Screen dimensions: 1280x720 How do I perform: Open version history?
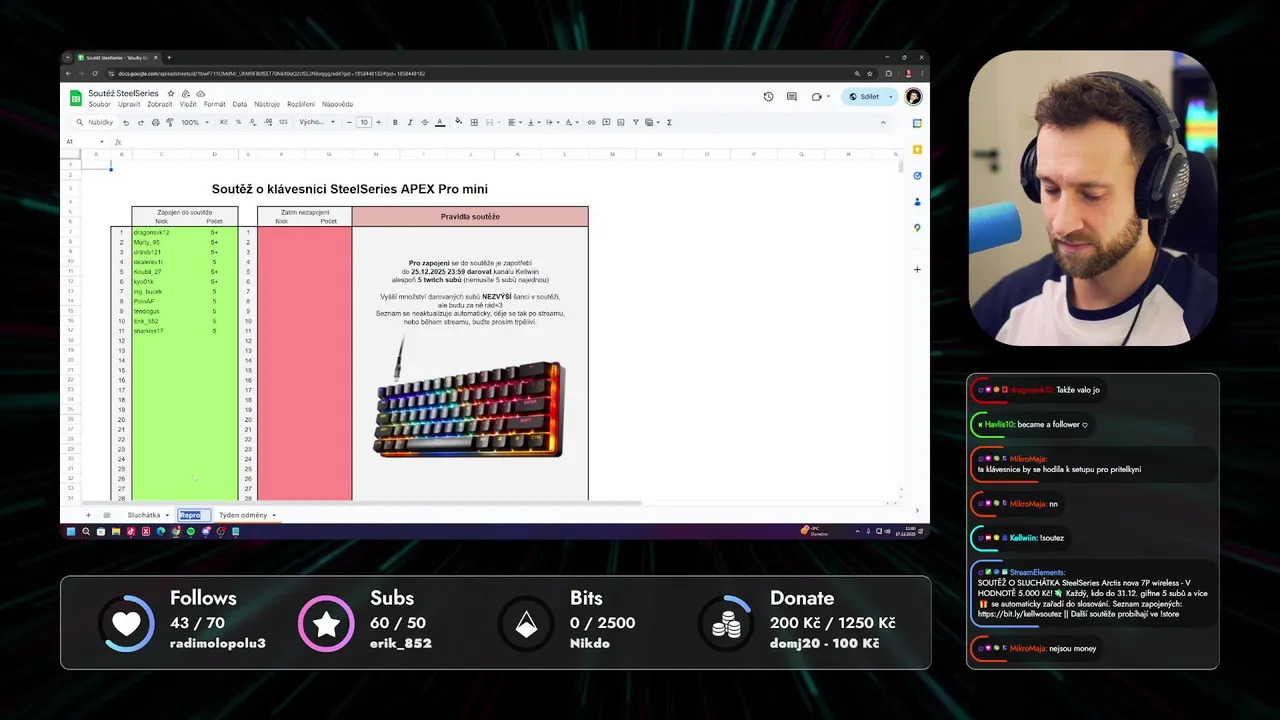(768, 97)
